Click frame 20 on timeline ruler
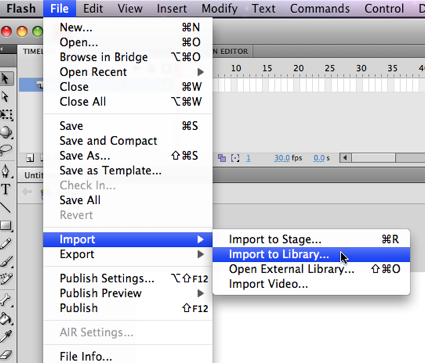This screenshot has height=363, width=425. click(x=299, y=68)
